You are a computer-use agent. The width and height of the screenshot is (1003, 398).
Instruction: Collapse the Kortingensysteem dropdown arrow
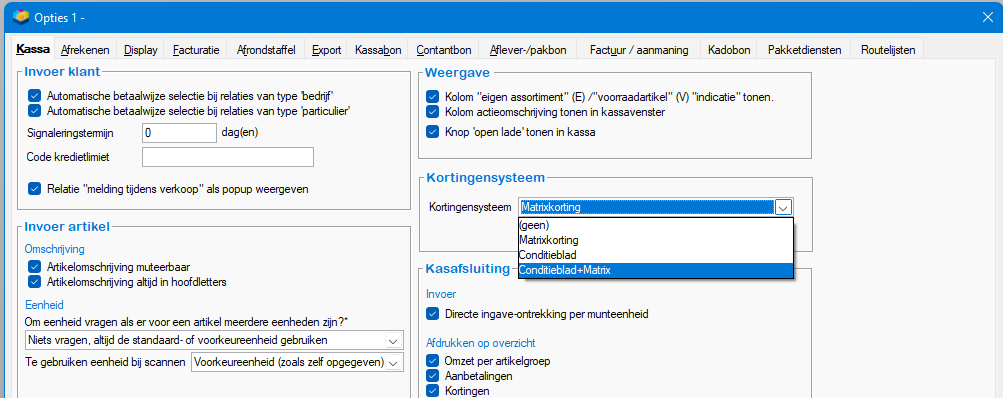pos(784,207)
